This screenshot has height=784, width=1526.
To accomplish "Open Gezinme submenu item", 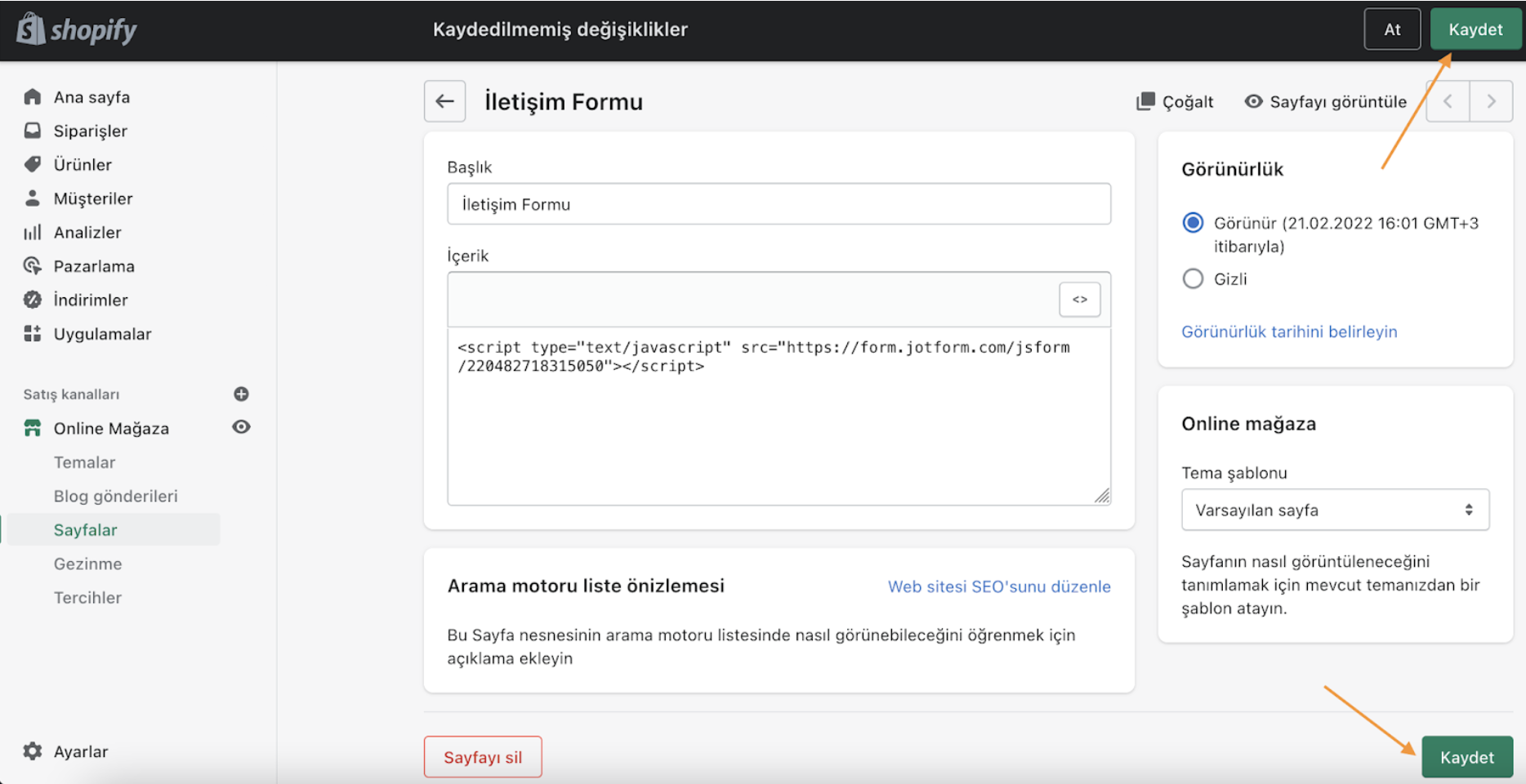I will pyautogui.click(x=88, y=563).
